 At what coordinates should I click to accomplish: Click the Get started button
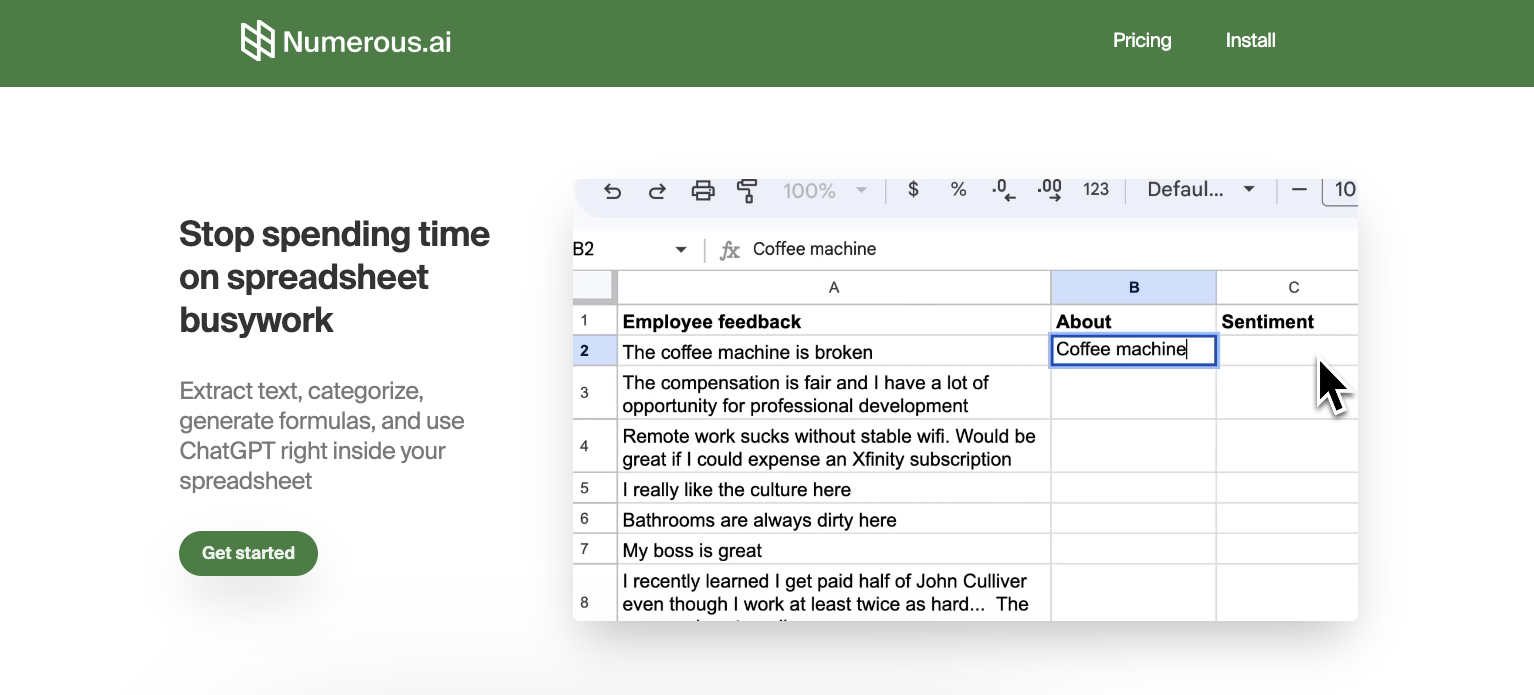(248, 553)
